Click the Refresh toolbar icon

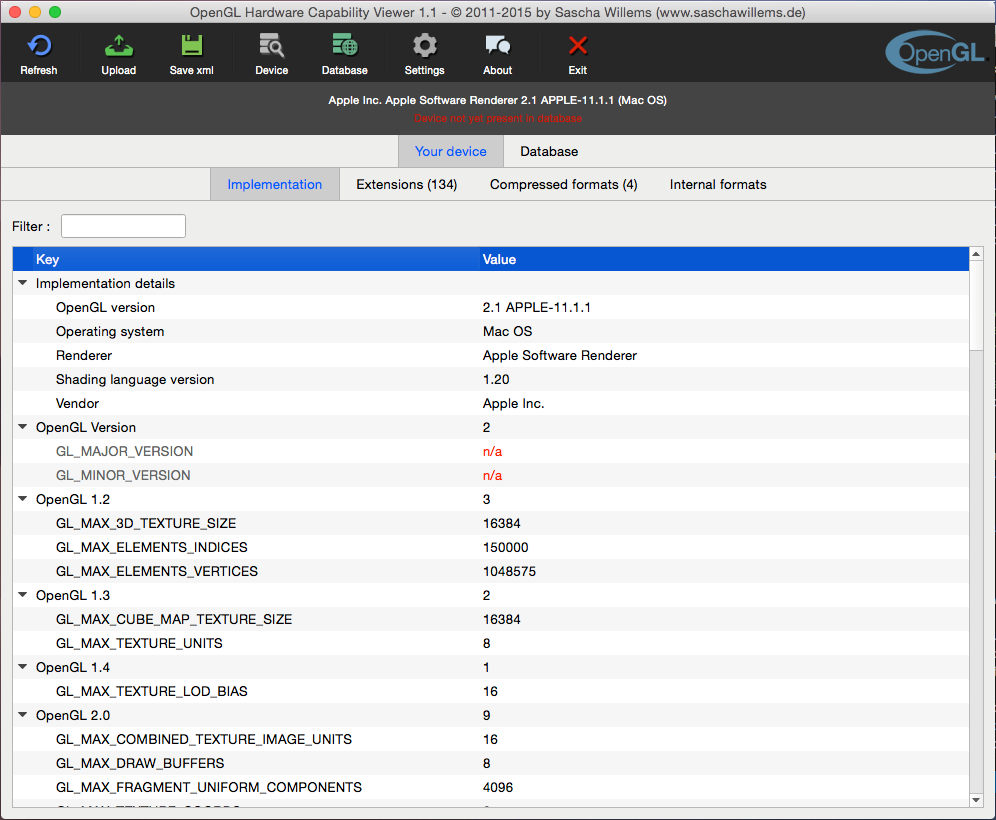pos(39,53)
